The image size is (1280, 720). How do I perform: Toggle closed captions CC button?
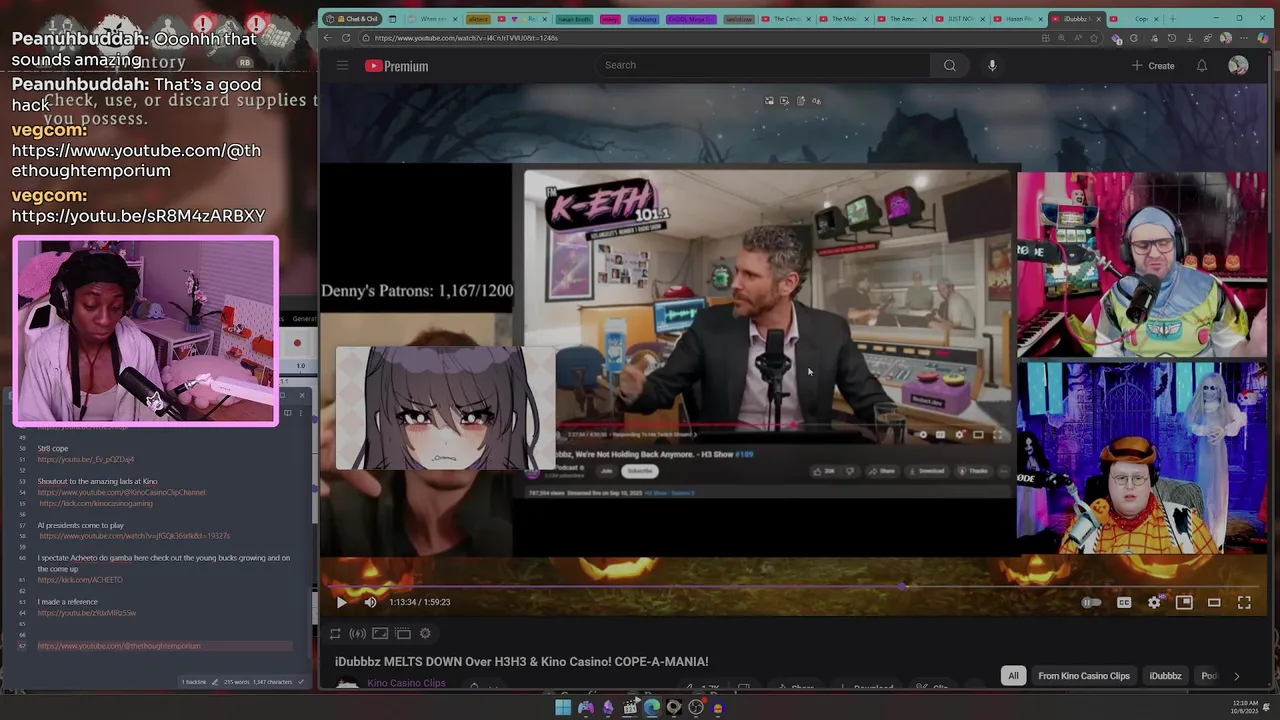tap(1124, 602)
